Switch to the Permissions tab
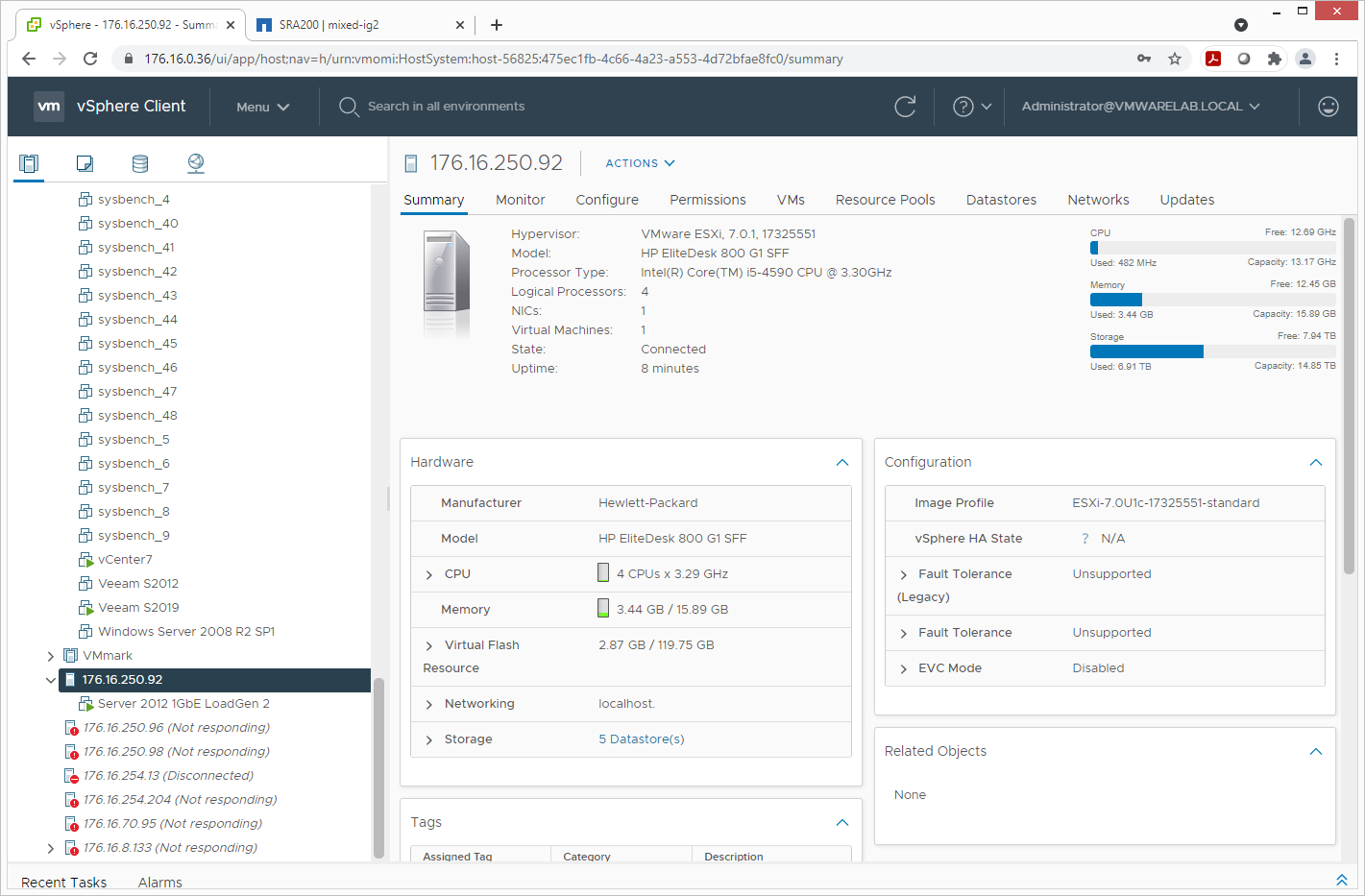 tap(708, 200)
